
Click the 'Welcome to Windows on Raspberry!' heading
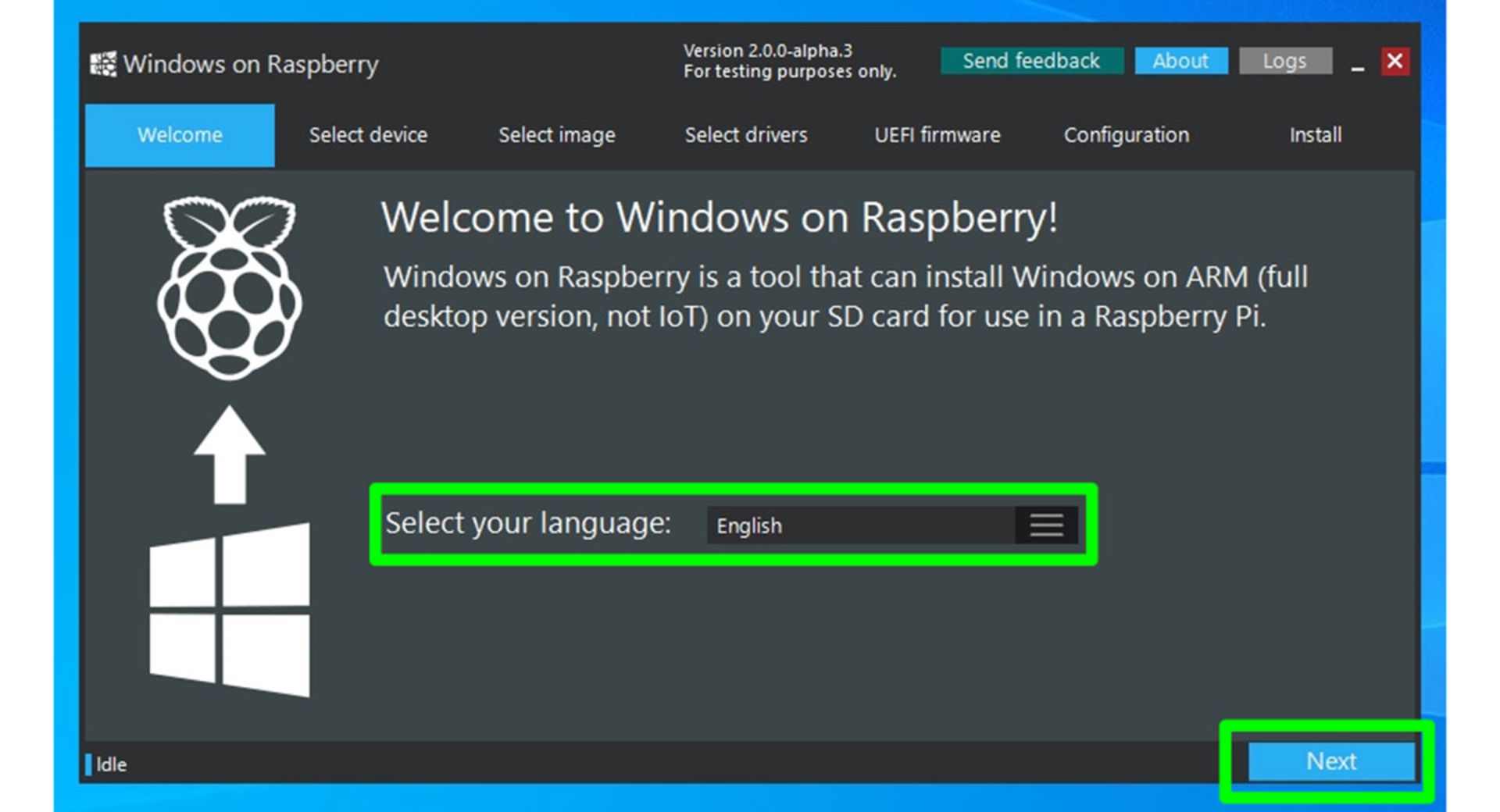(720, 218)
